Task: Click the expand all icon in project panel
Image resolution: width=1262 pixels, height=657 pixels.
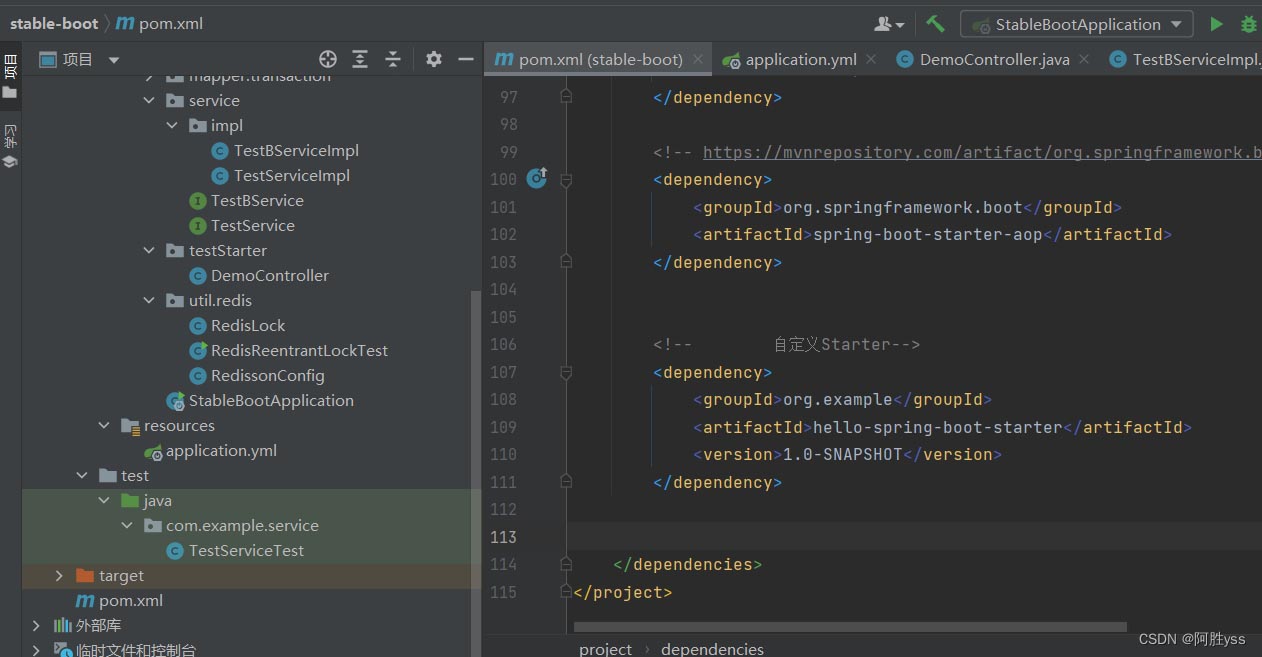Action: 360,60
